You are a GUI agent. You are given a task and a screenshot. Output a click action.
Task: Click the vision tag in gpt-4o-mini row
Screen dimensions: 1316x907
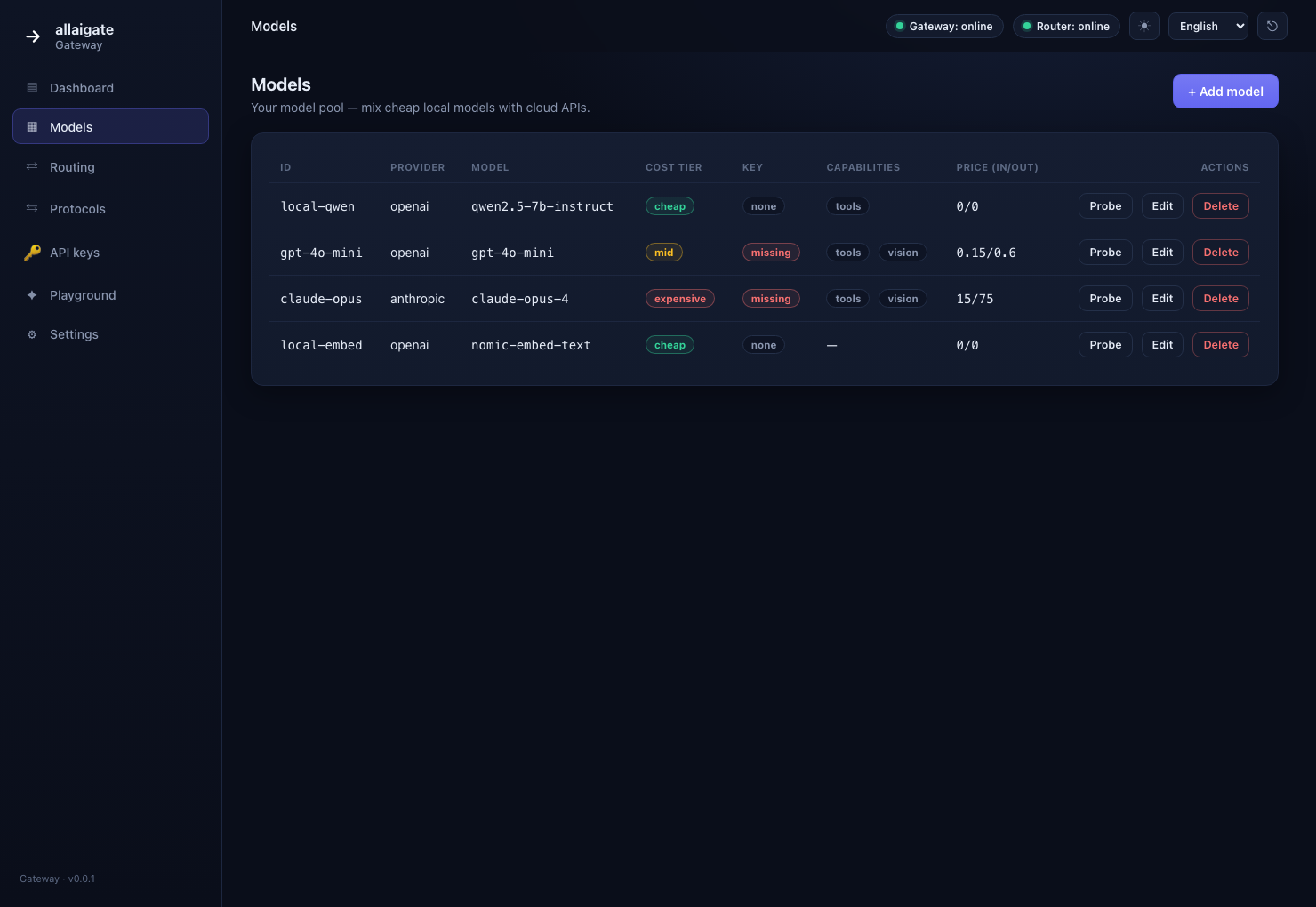click(x=903, y=253)
